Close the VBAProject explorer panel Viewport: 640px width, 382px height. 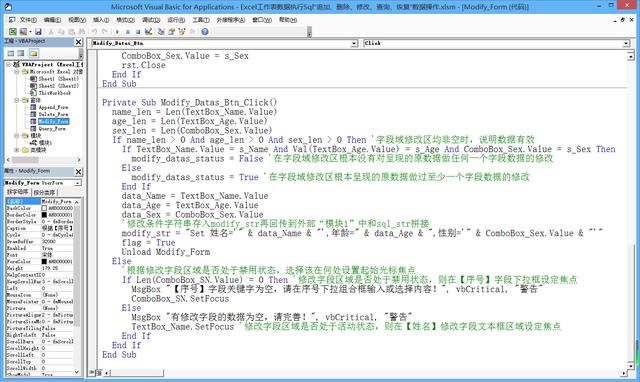coord(78,42)
